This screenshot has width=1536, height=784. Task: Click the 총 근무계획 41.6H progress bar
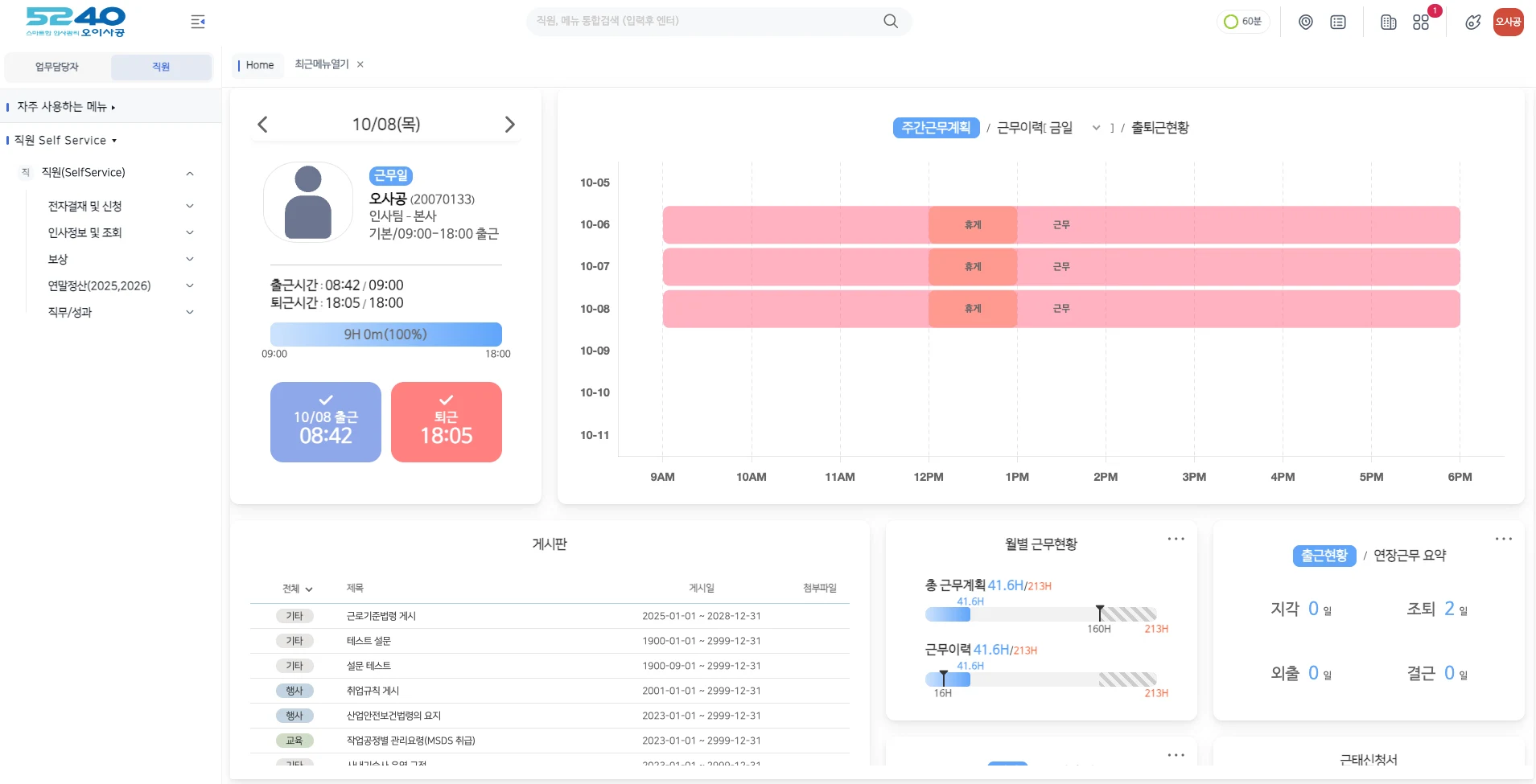(x=1041, y=614)
